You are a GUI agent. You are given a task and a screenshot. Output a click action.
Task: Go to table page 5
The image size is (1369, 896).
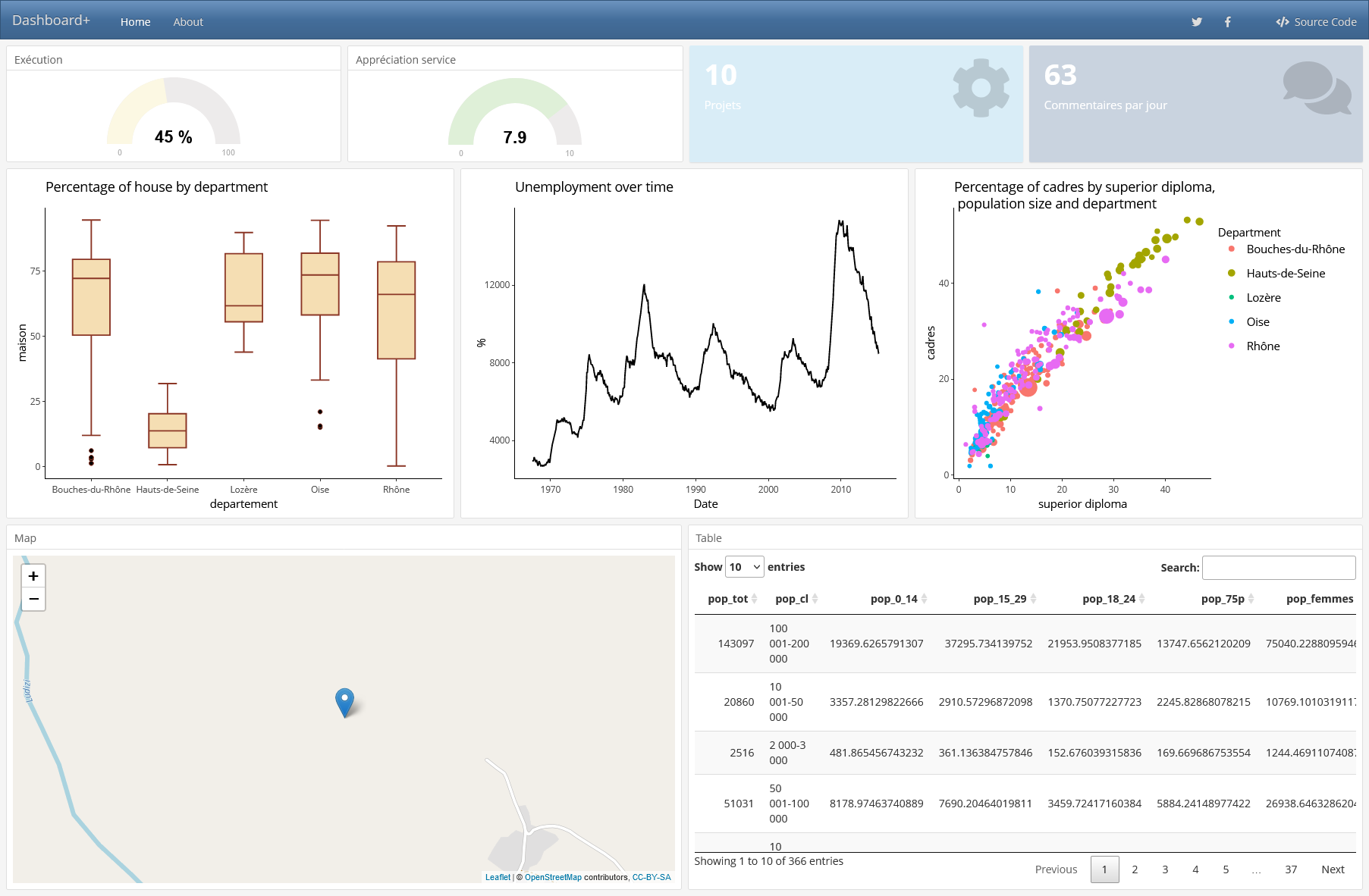[1226, 869]
